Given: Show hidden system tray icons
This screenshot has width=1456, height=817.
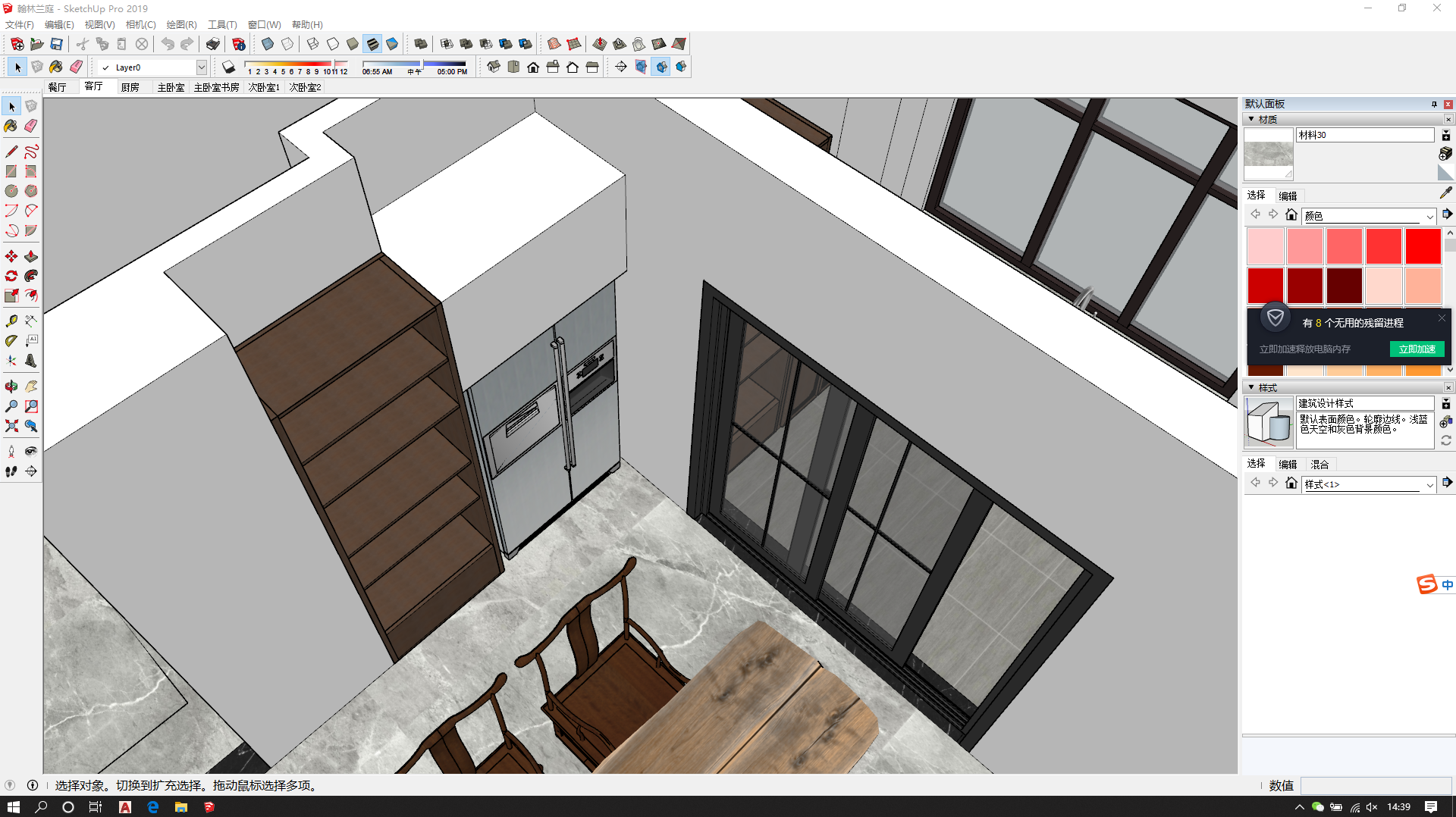Looking at the screenshot, I should tap(1299, 807).
